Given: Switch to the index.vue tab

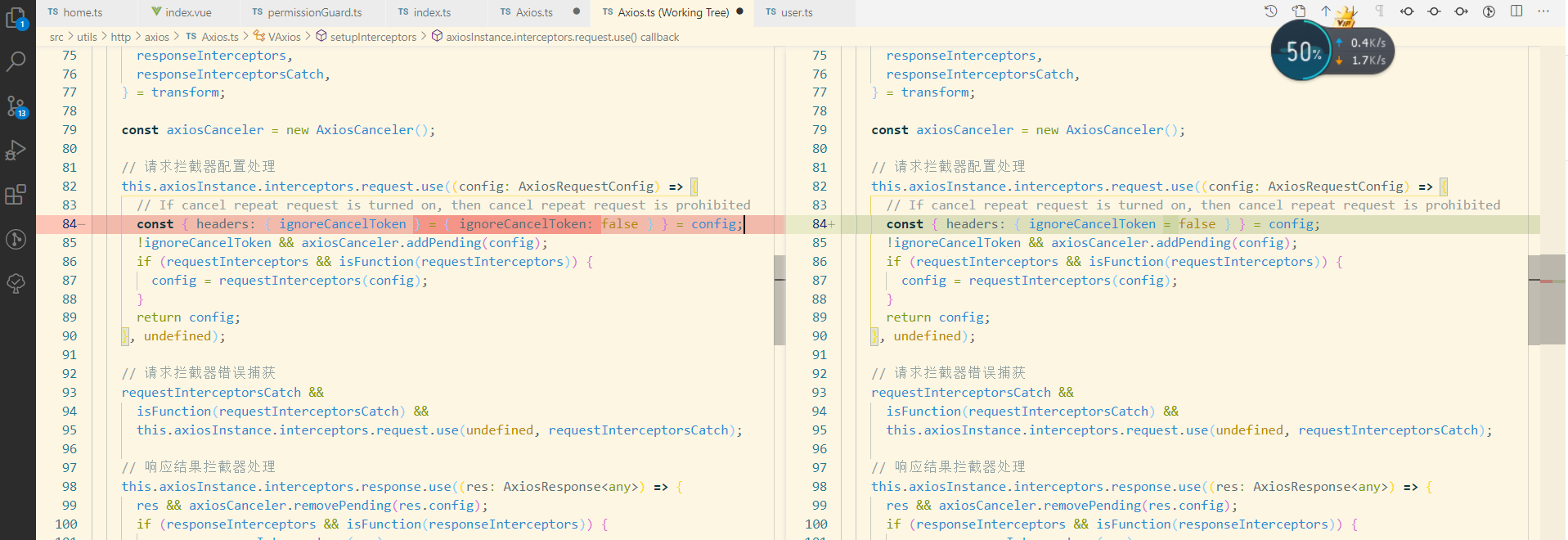Looking at the screenshot, I should [188, 12].
